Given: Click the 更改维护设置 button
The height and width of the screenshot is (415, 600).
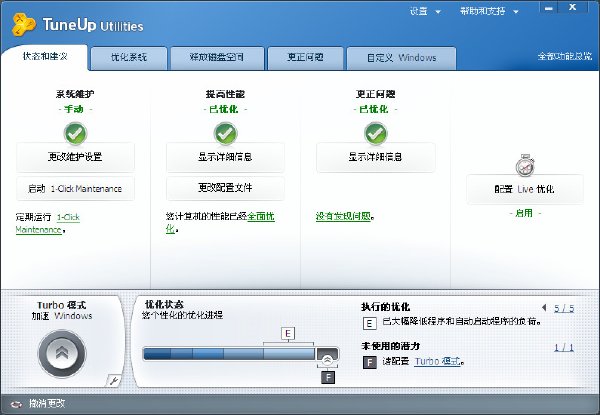Looking at the screenshot, I should [x=75, y=157].
